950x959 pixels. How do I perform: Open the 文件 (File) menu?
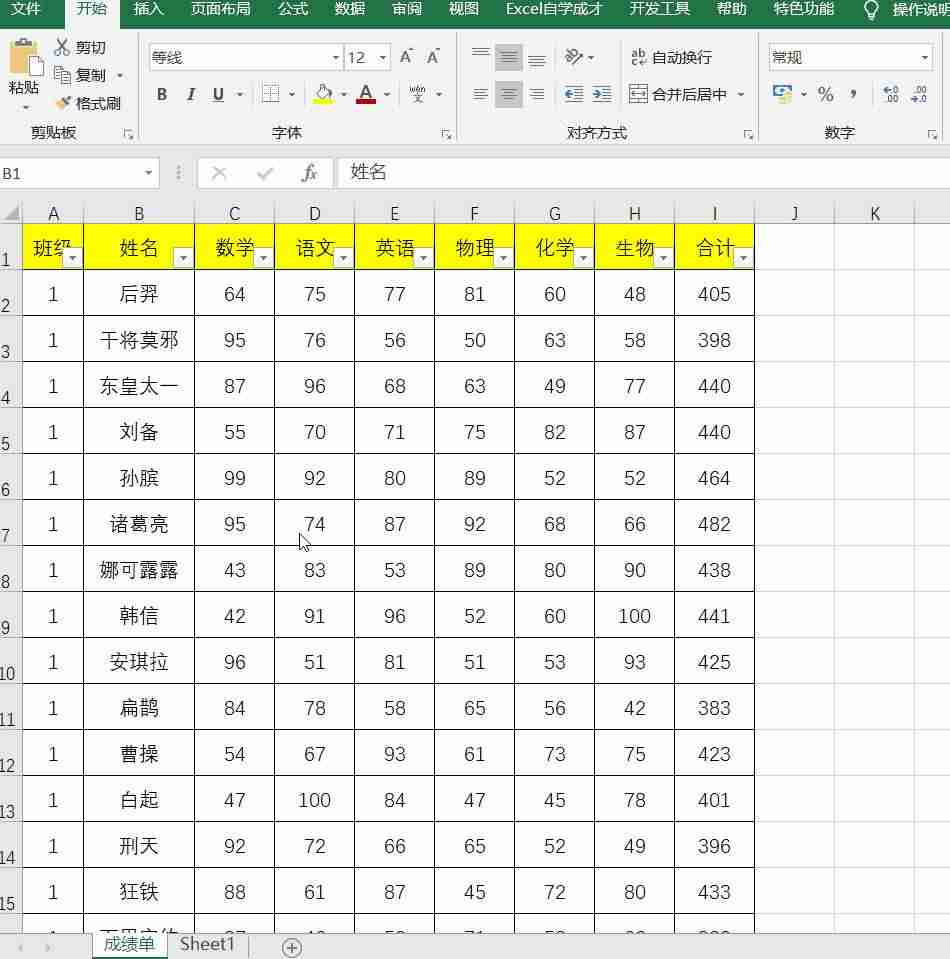click(x=26, y=10)
